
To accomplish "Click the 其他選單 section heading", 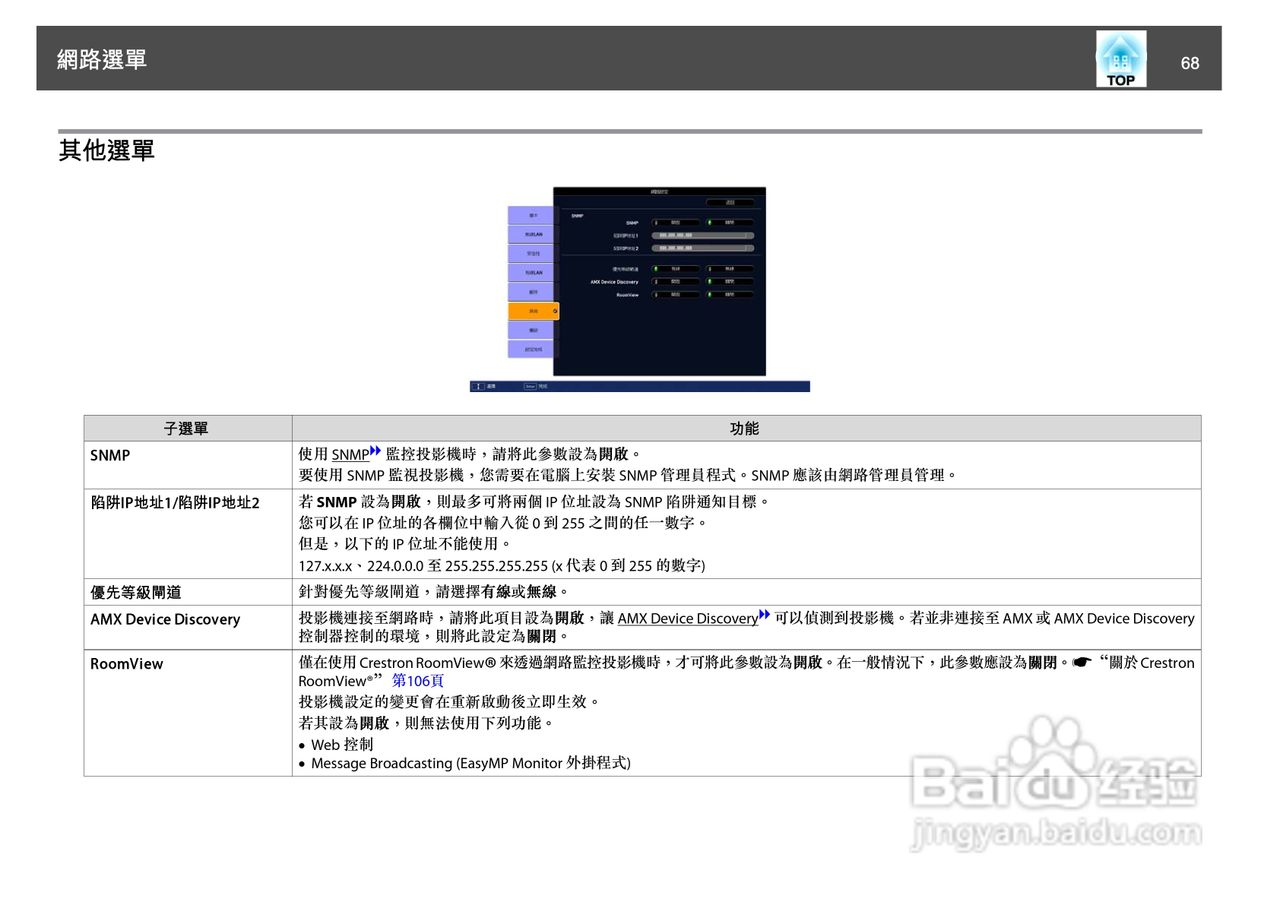I will point(107,151).
